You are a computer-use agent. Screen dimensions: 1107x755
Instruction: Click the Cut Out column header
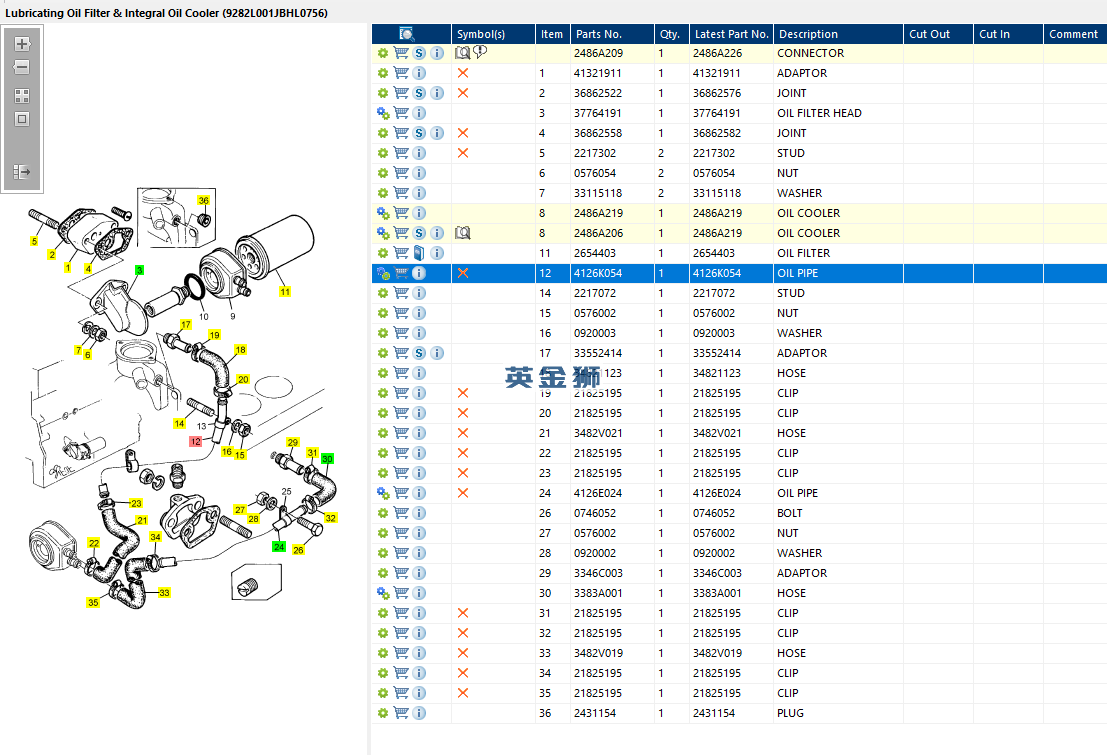[938, 34]
